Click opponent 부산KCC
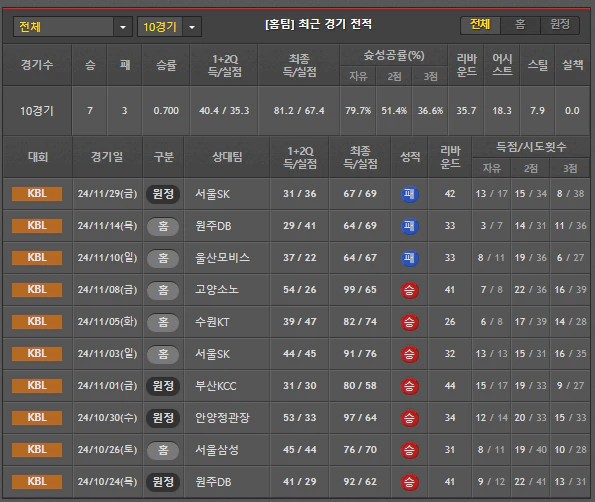This screenshot has width=595, height=502. (x=216, y=386)
